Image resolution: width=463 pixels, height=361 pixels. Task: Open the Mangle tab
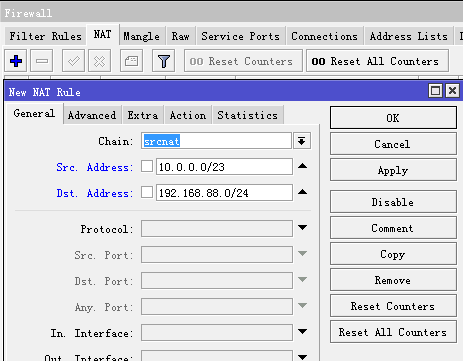point(141,36)
